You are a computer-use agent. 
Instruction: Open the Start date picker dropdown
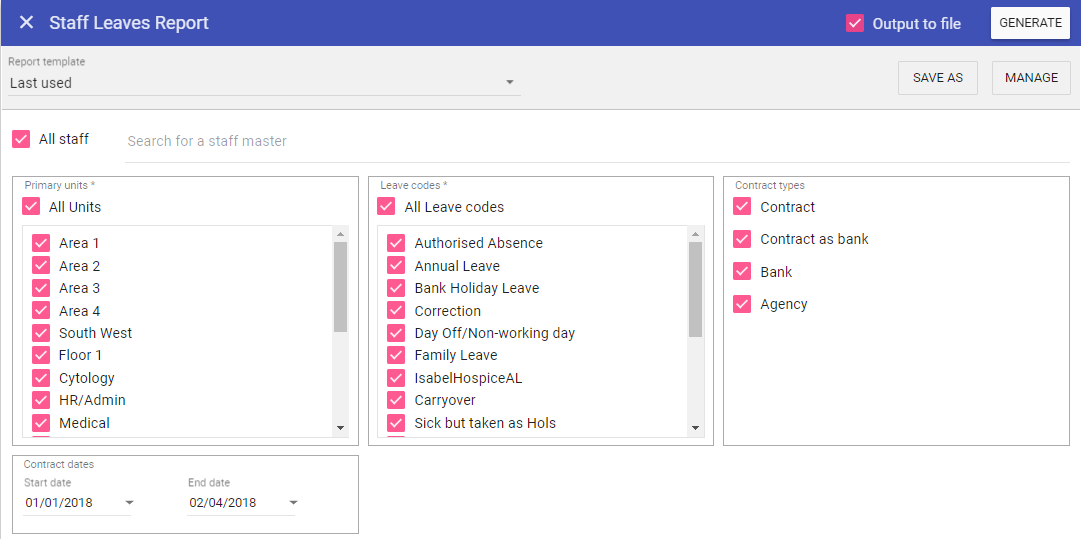coord(129,503)
